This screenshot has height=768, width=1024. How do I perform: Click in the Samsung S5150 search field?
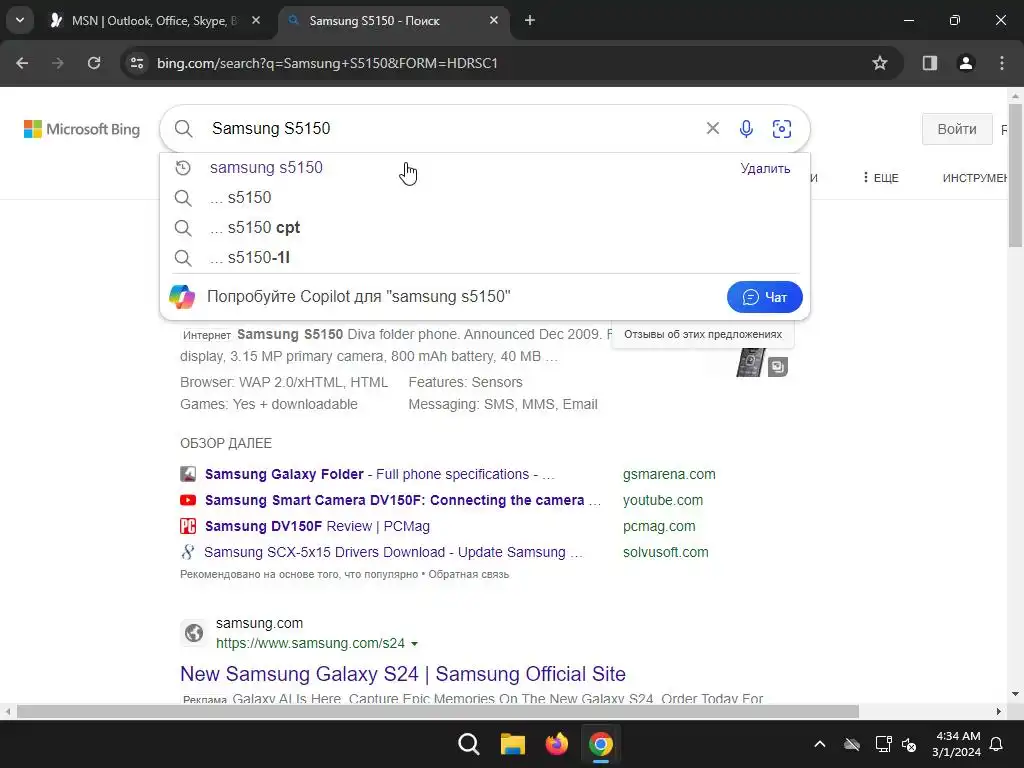(x=451, y=129)
